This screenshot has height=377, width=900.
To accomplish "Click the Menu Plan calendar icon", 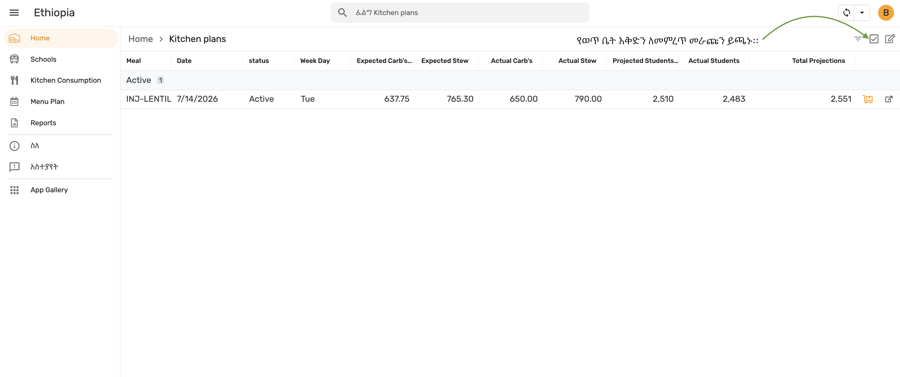I will pos(15,102).
